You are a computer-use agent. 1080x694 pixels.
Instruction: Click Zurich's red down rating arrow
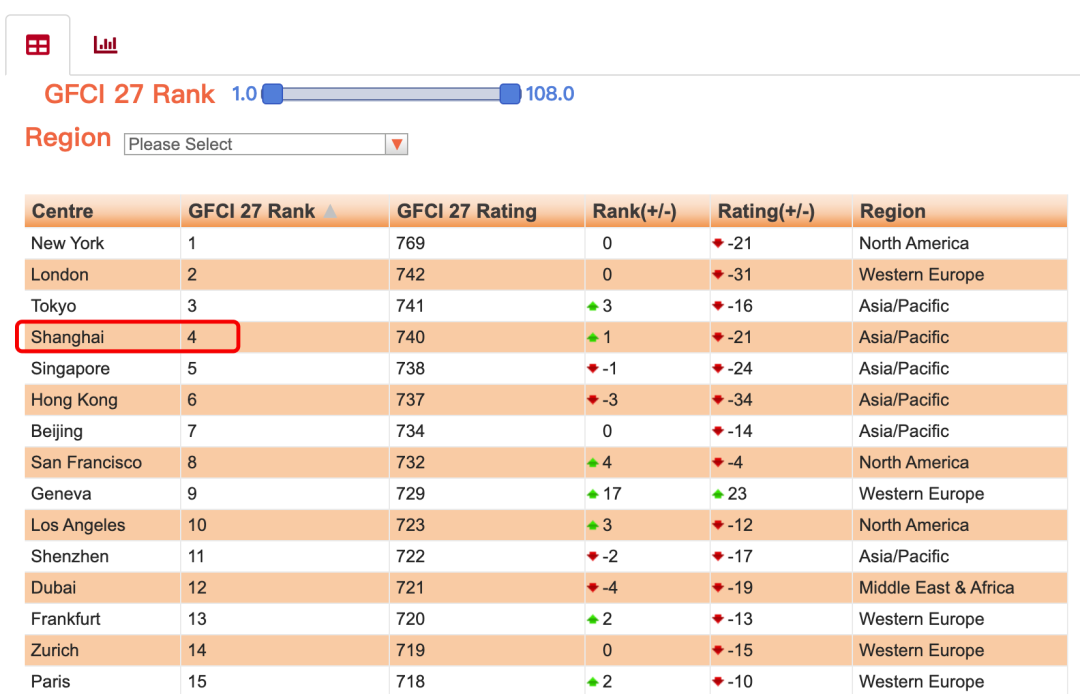718,651
